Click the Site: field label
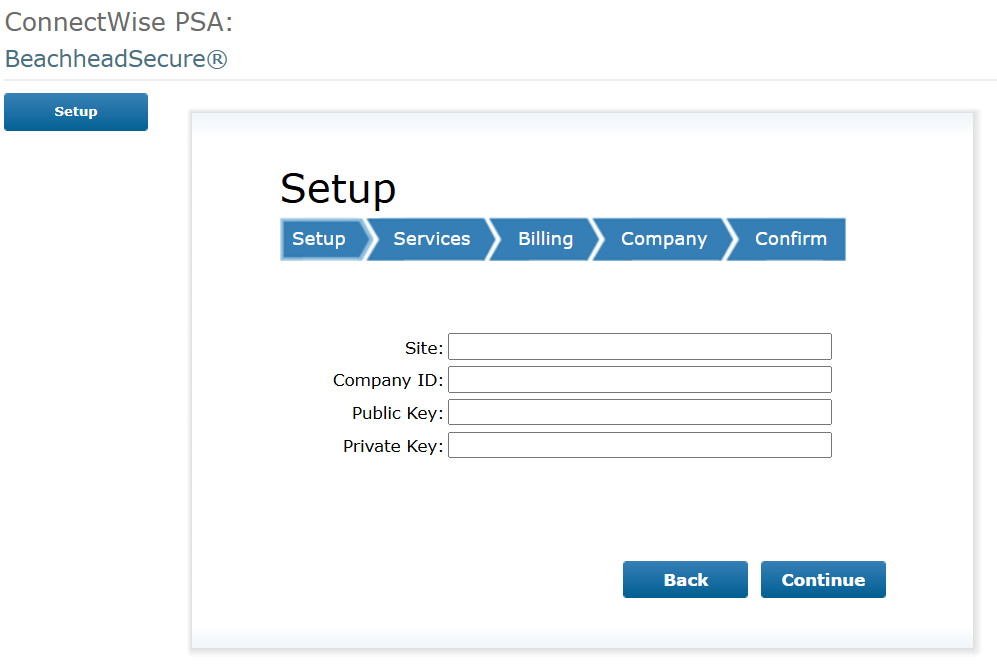Screen dimensions: 997x672 pyautogui.click(x=424, y=348)
